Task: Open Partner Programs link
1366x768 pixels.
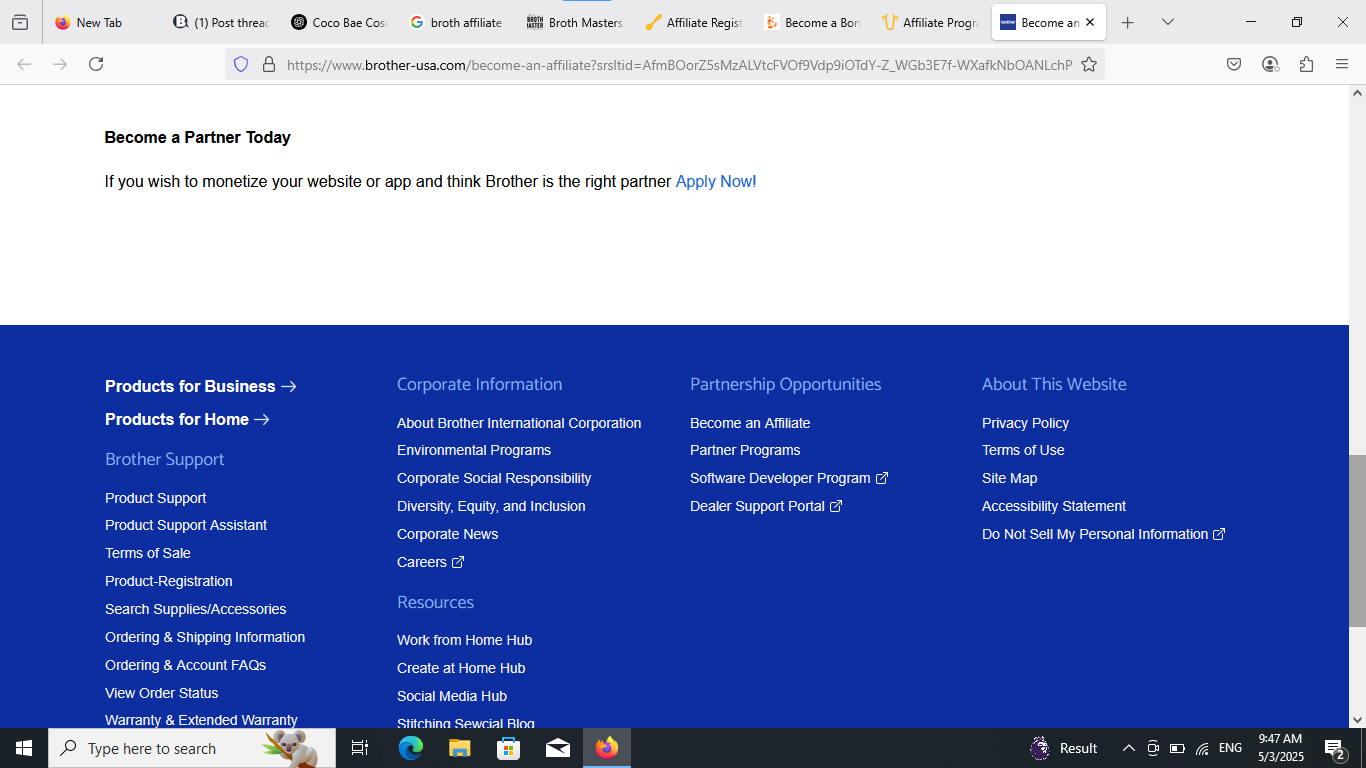Action: click(745, 450)
